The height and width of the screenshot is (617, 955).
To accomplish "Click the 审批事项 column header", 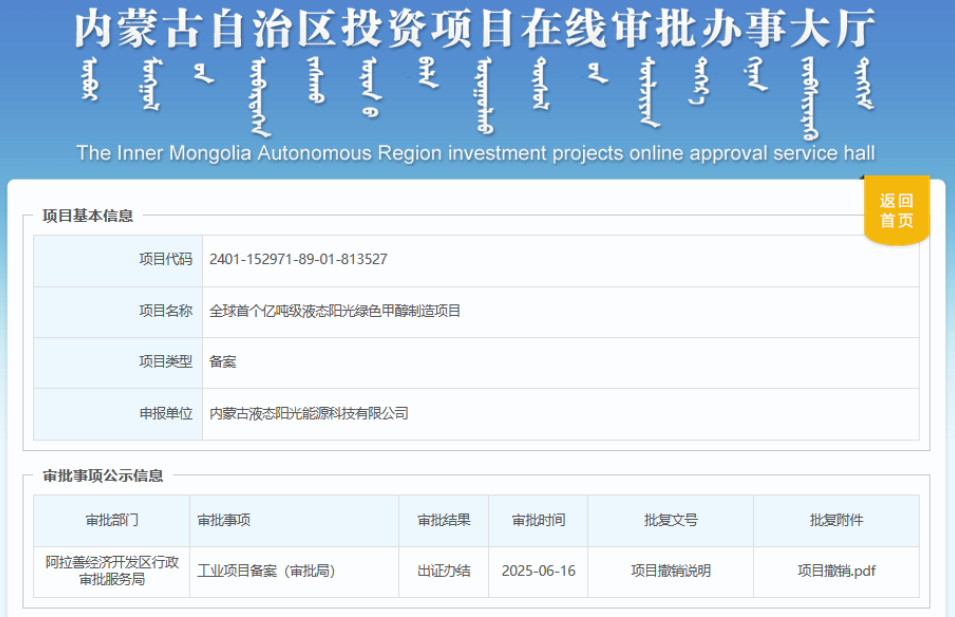I will tap(224, 520).
